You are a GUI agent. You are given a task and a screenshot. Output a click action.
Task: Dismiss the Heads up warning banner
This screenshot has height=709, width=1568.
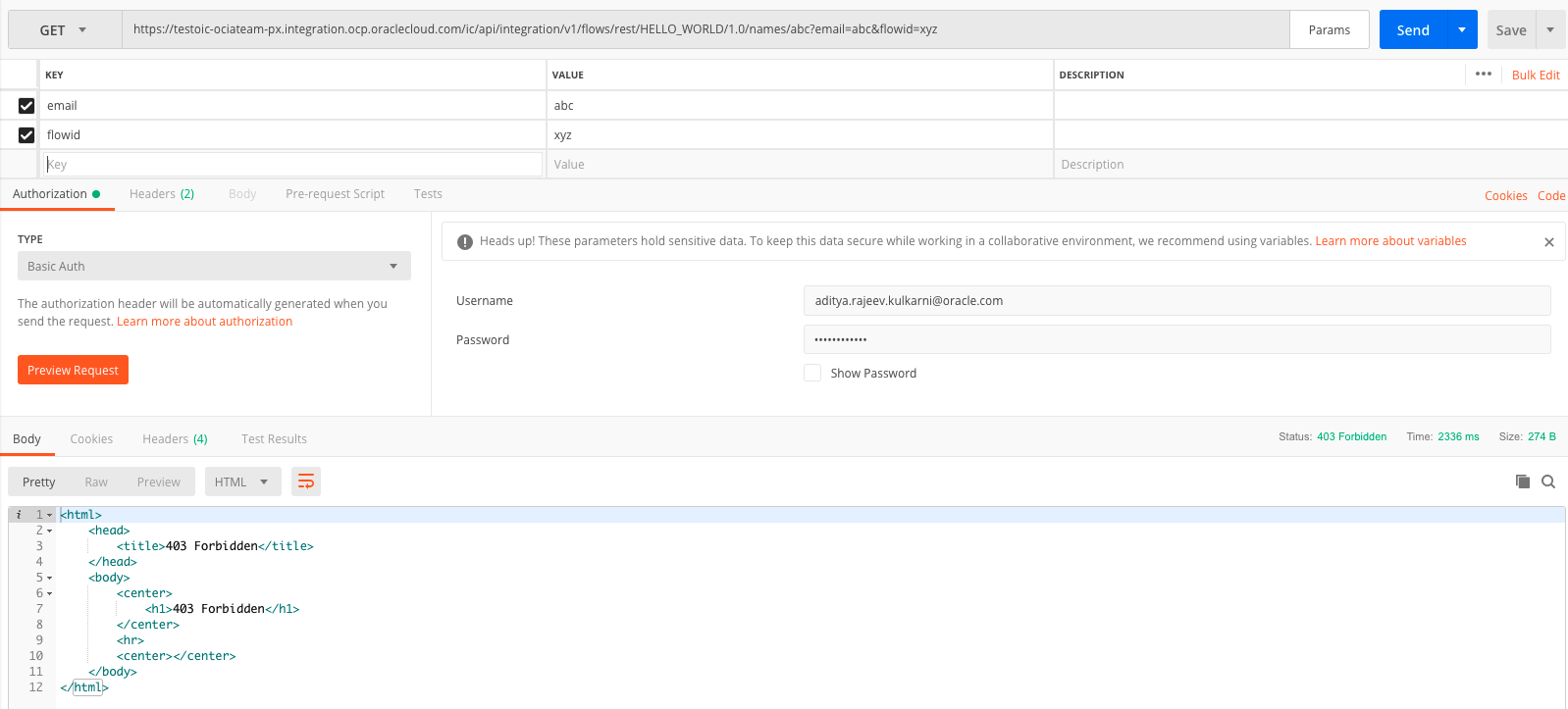[x=1549, y=242]
